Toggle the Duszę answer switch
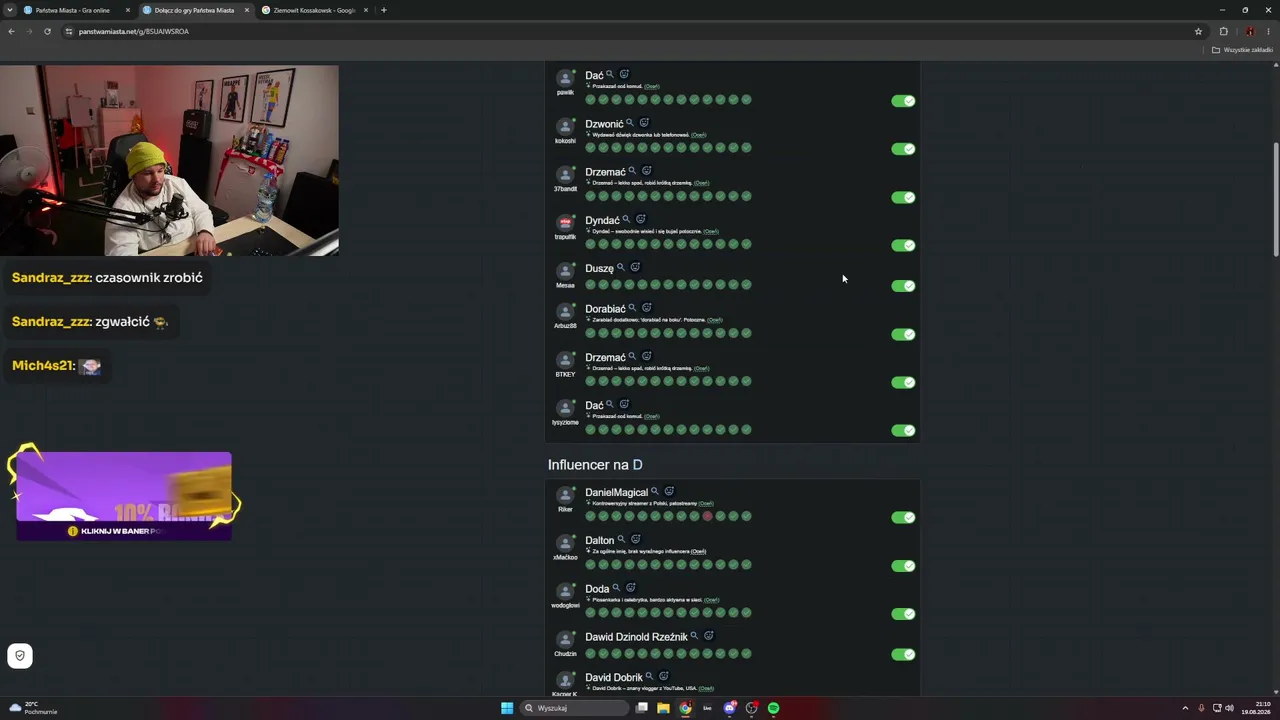This screenshot has width=1280, height=720. click(903, 286)
